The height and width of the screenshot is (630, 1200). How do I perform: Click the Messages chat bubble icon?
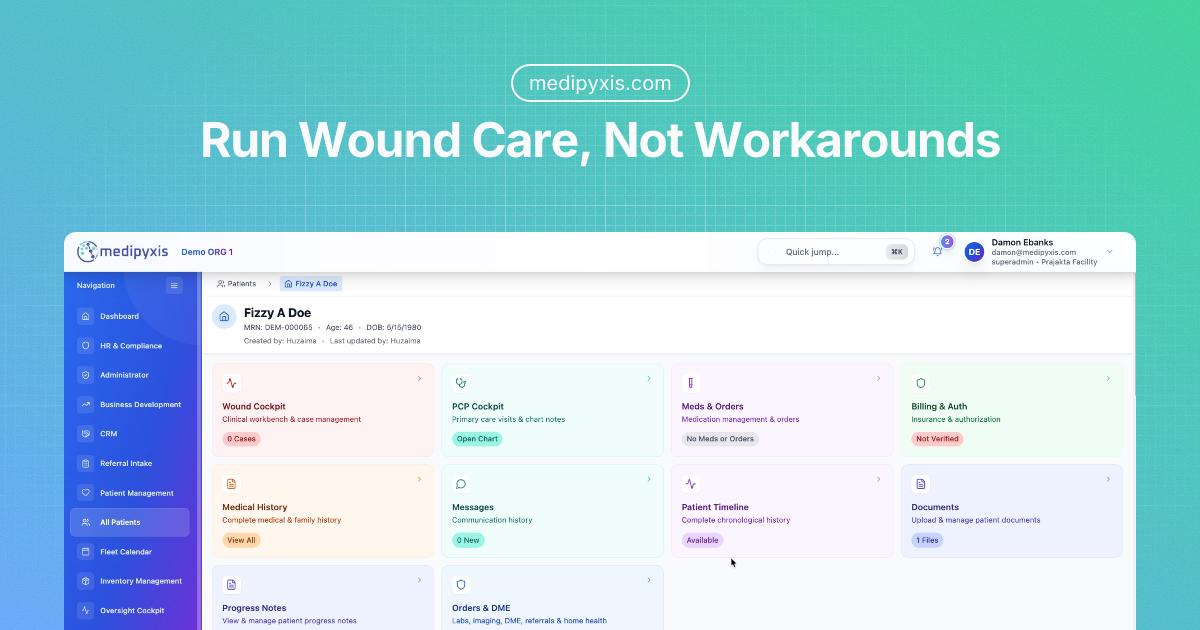click(461, 484)
